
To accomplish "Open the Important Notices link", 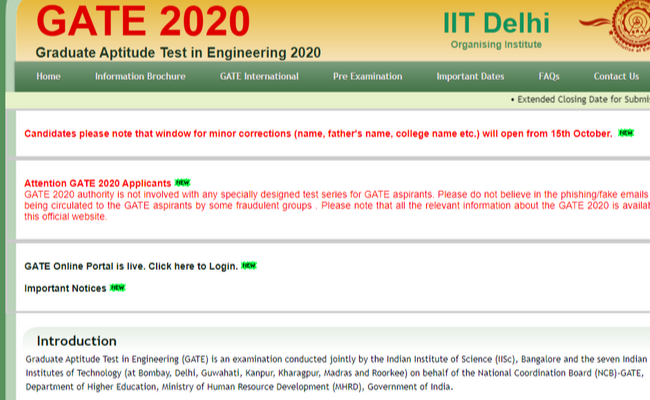I will [65, 288].
